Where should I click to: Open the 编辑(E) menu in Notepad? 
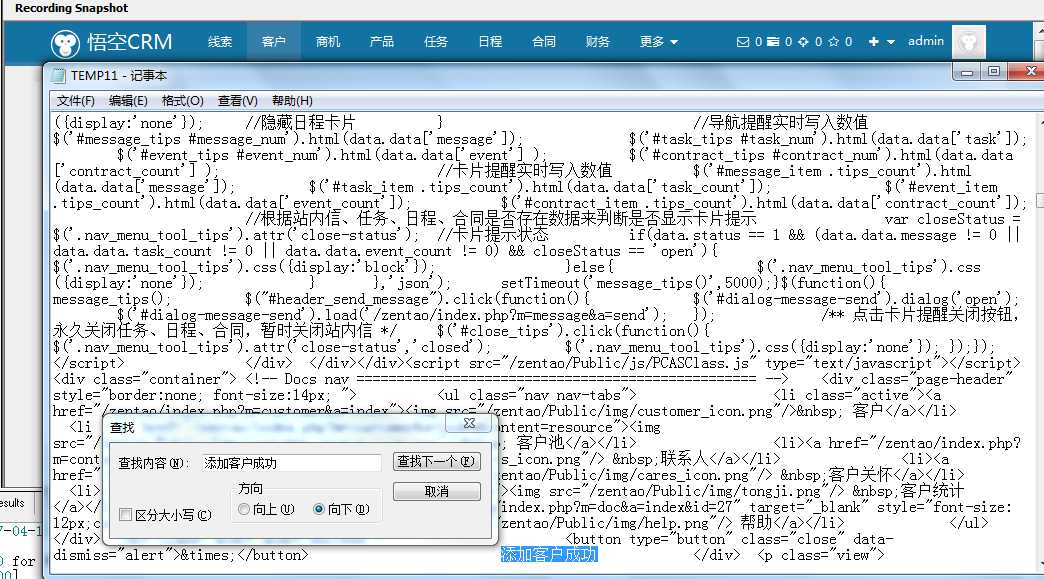click(x=128, y=101)
